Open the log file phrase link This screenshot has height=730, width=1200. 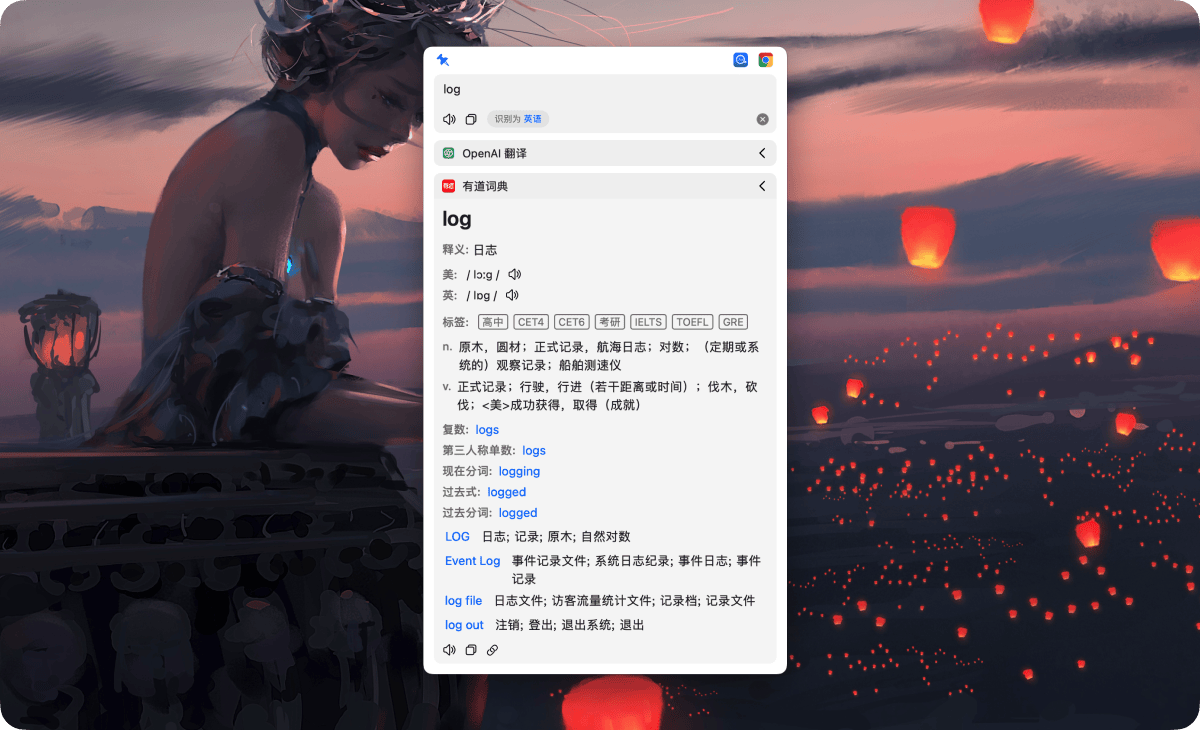[x=464, y=601]
